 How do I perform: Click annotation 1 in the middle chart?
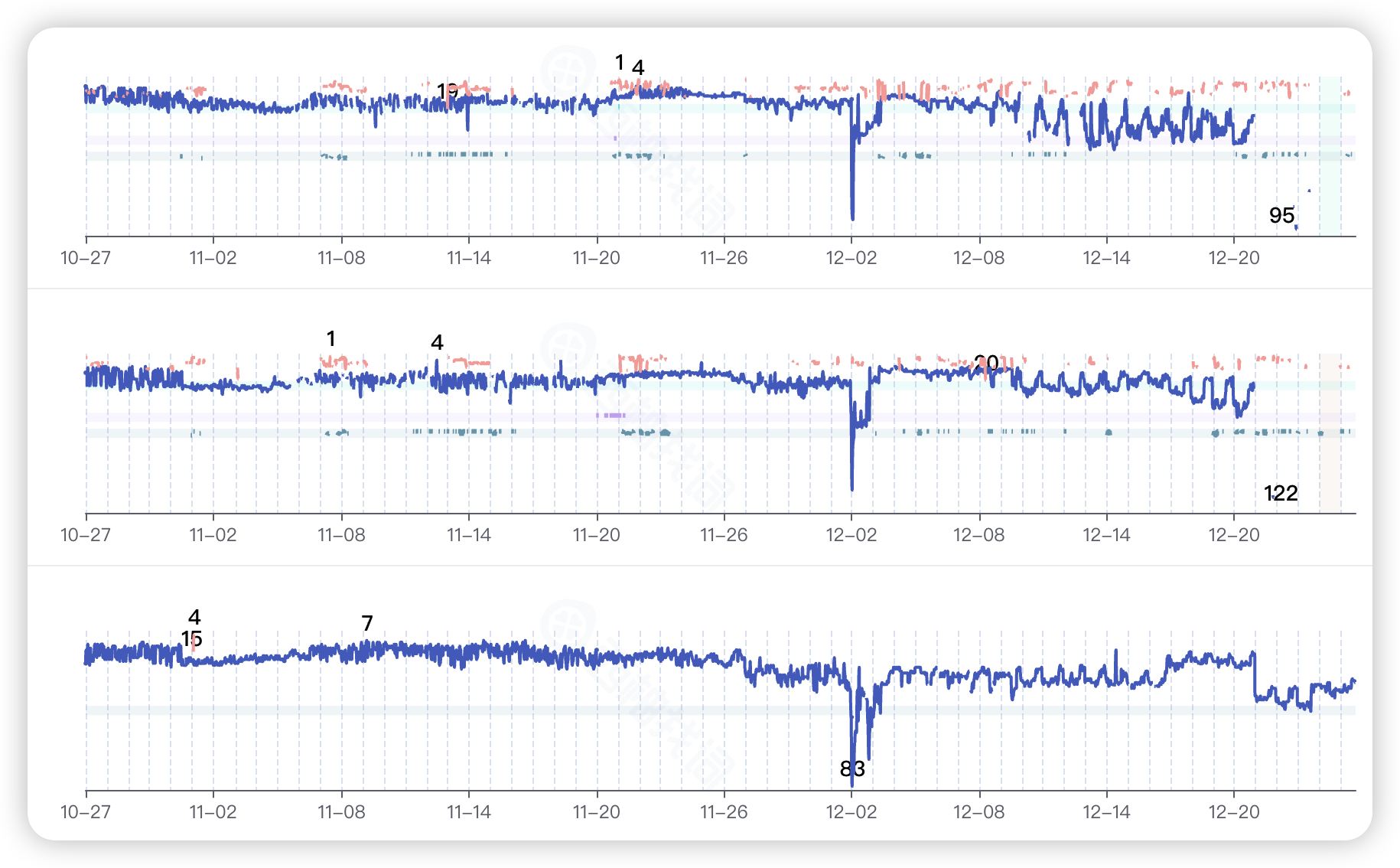331,339
